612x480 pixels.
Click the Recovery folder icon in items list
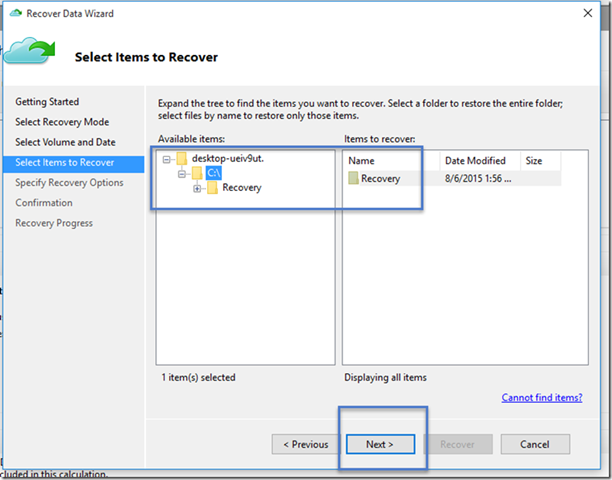(354, 179)
